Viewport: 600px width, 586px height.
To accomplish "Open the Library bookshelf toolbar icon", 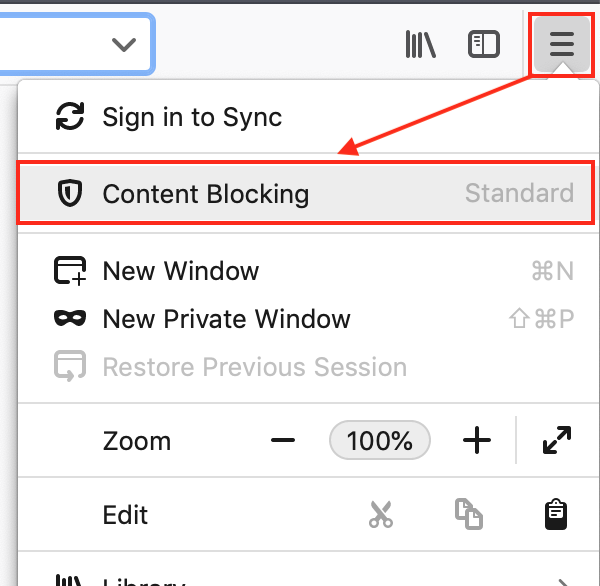I will tap(420, 44).
